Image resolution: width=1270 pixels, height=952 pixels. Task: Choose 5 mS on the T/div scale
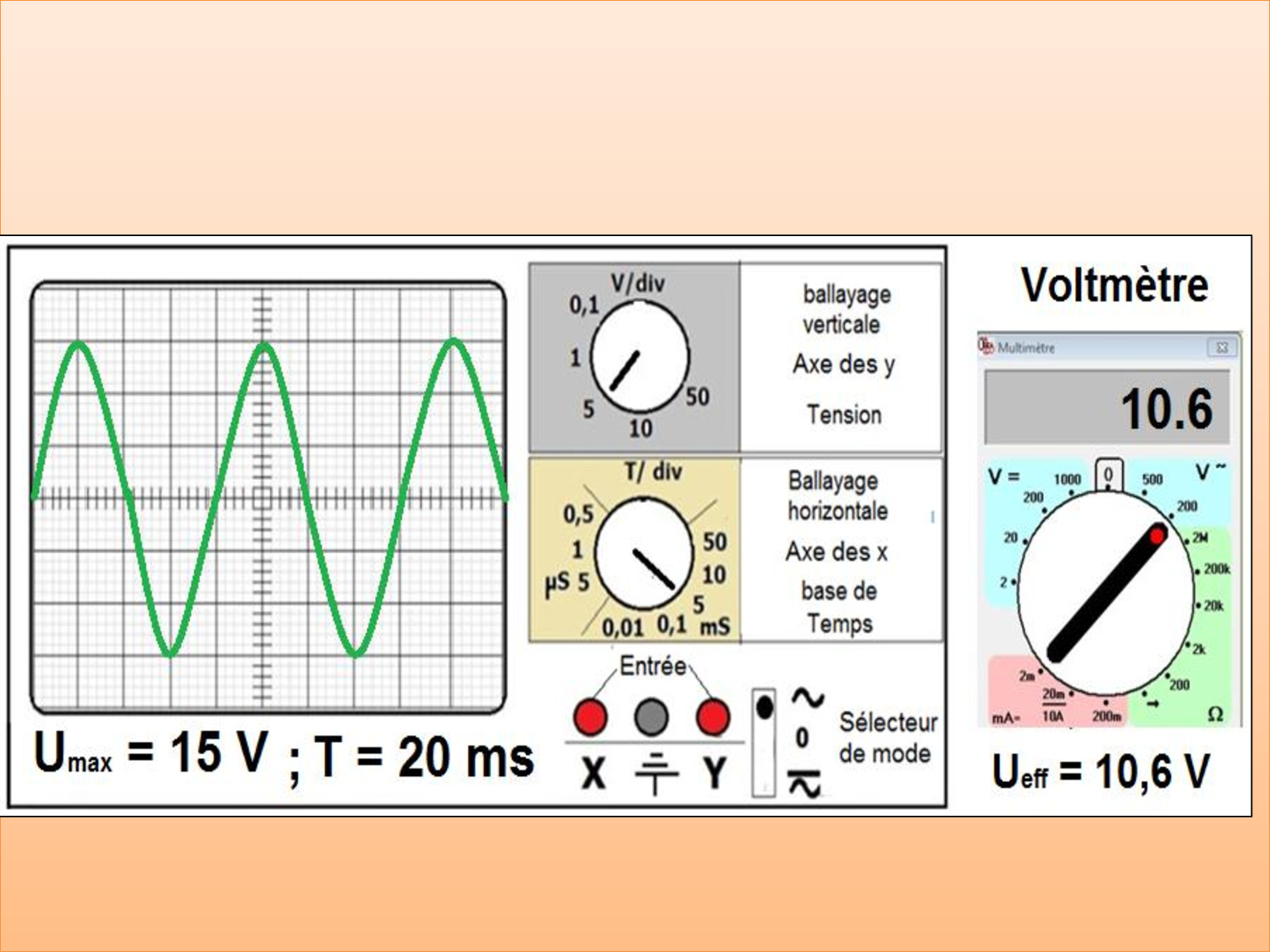(698, 604)
